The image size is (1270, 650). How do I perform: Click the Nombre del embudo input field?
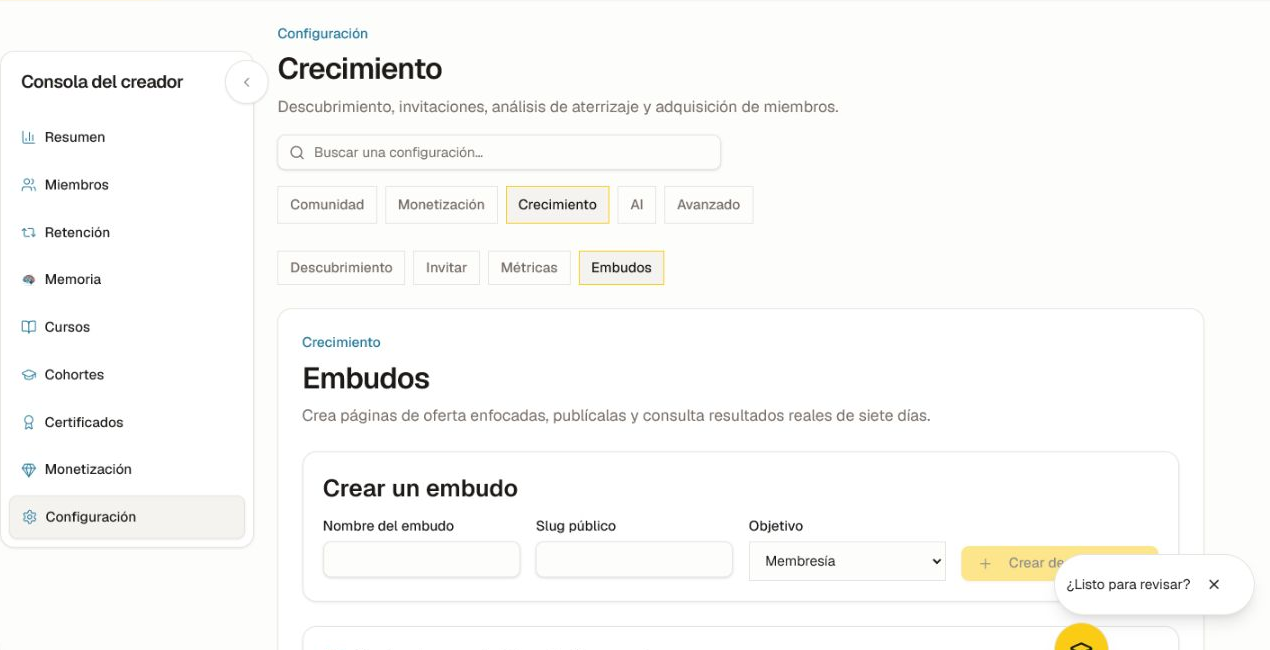[421, 560]
